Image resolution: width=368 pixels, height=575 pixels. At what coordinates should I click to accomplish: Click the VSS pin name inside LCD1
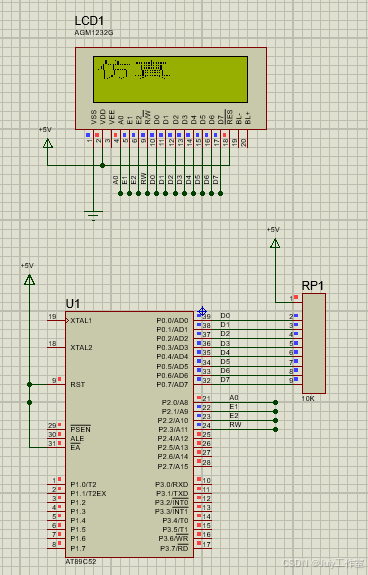point(93,117)
